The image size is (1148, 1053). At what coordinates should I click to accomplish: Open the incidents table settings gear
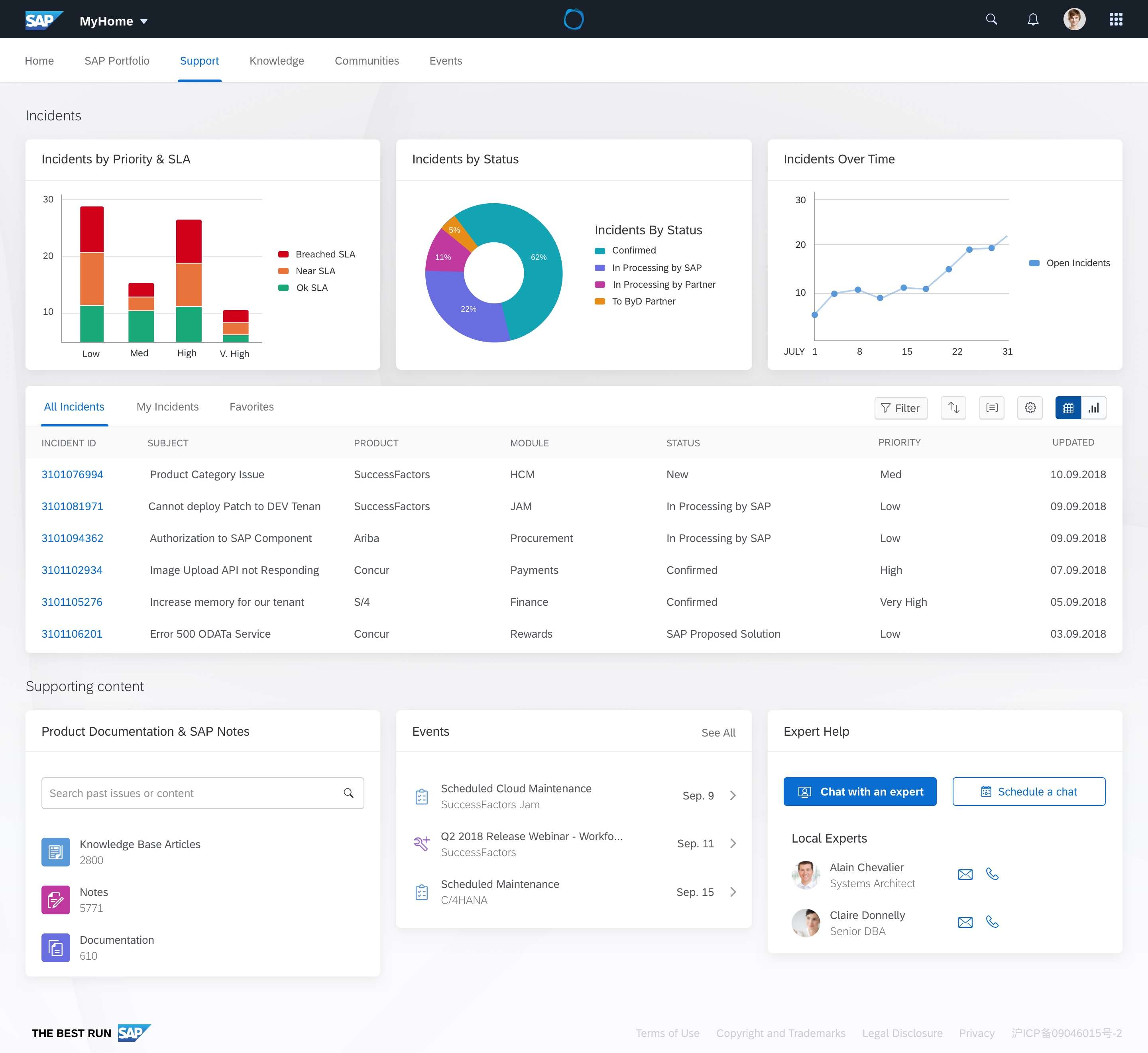click(1030, 408)
